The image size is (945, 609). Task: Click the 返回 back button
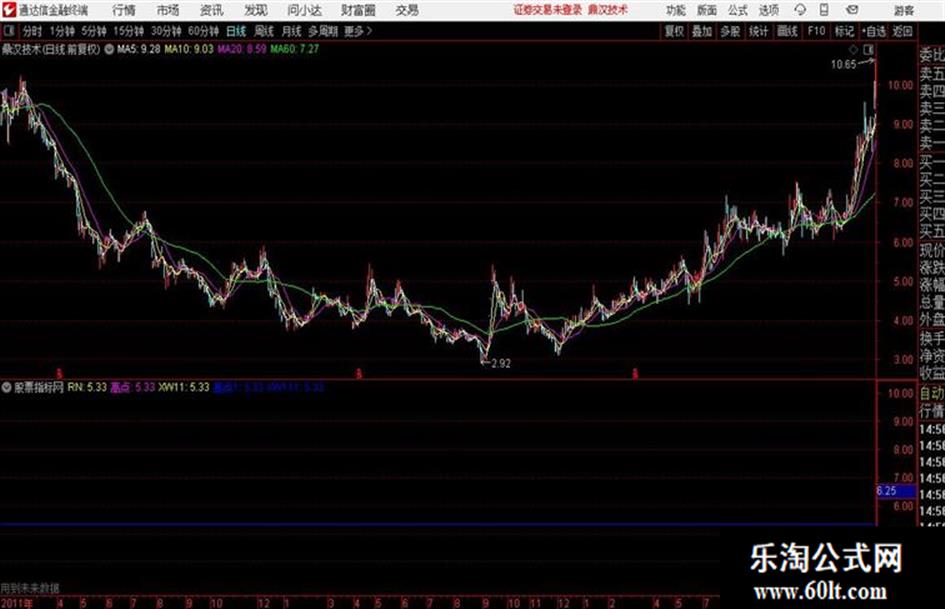coord(903,31)
